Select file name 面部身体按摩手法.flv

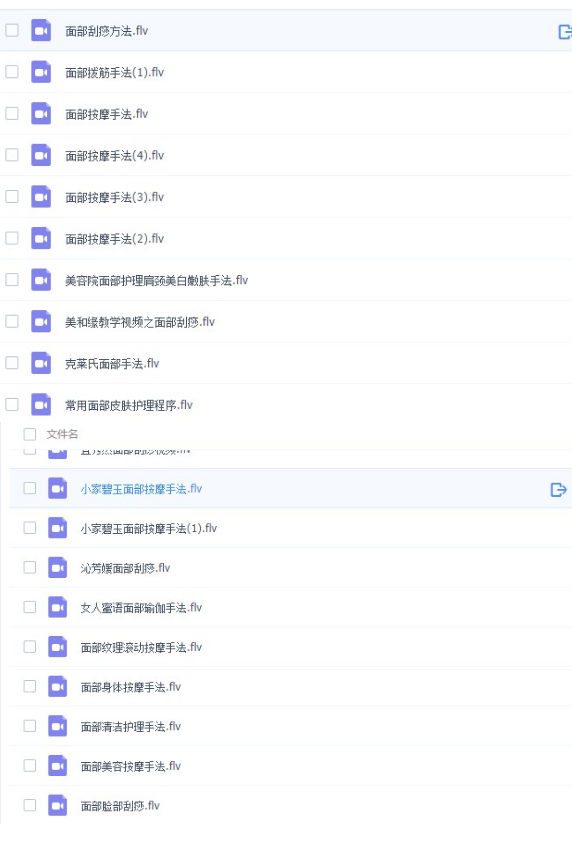(x=131, y=687)
